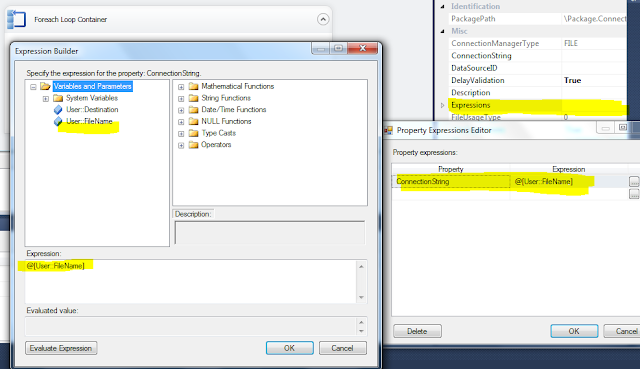This screenshot has width=640, height=369.
Task: Expand the System Variables node
Action: pyautogui.click(x=46, y=98)
